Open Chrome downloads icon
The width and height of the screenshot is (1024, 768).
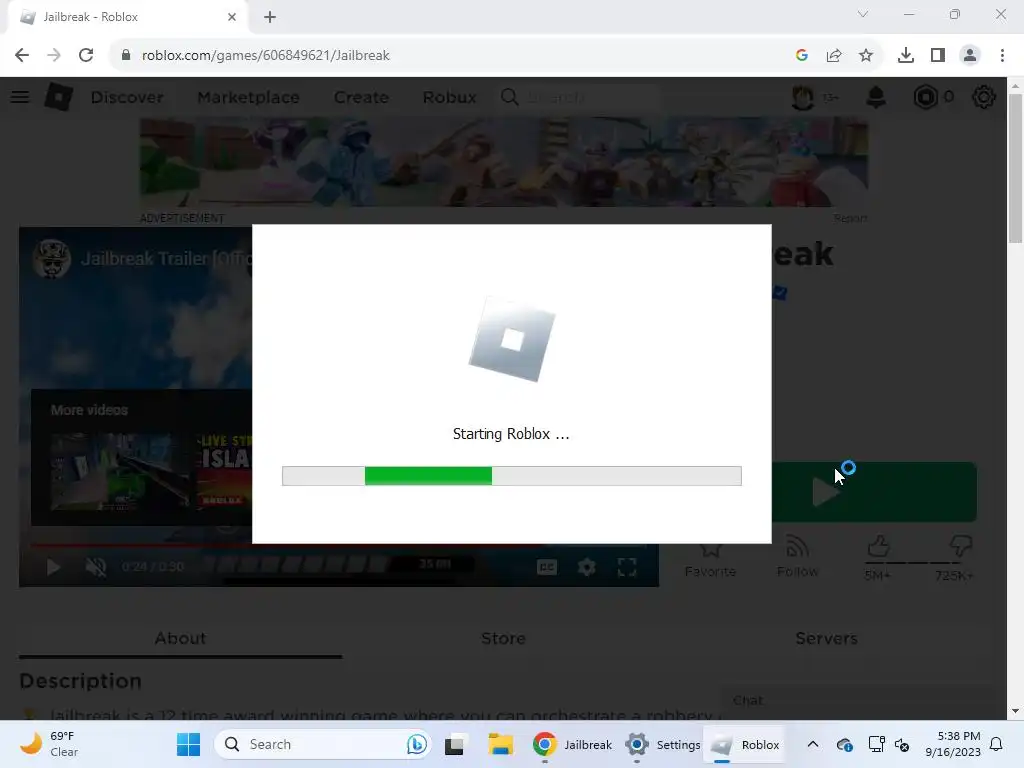pyautogui.click(x=906, y=56)
